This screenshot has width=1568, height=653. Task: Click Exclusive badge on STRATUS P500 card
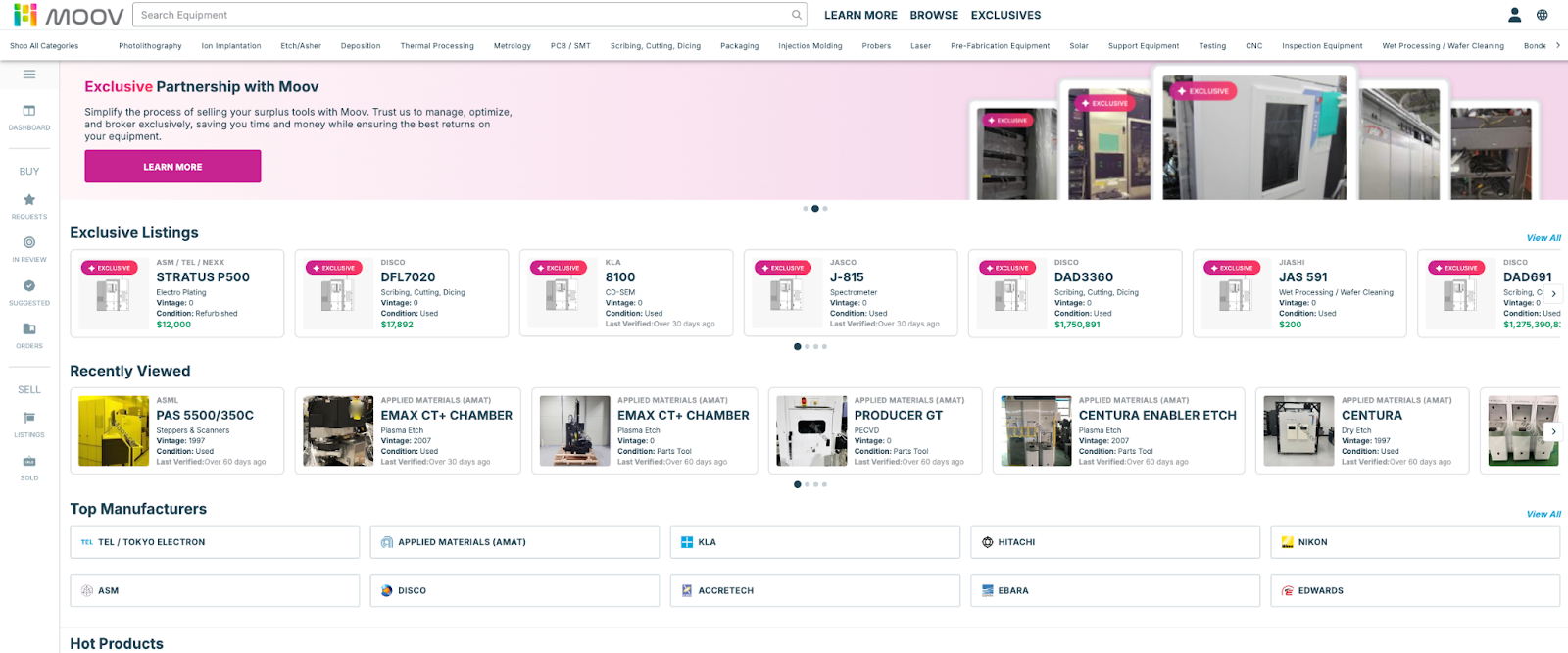[x=109, y=268]
